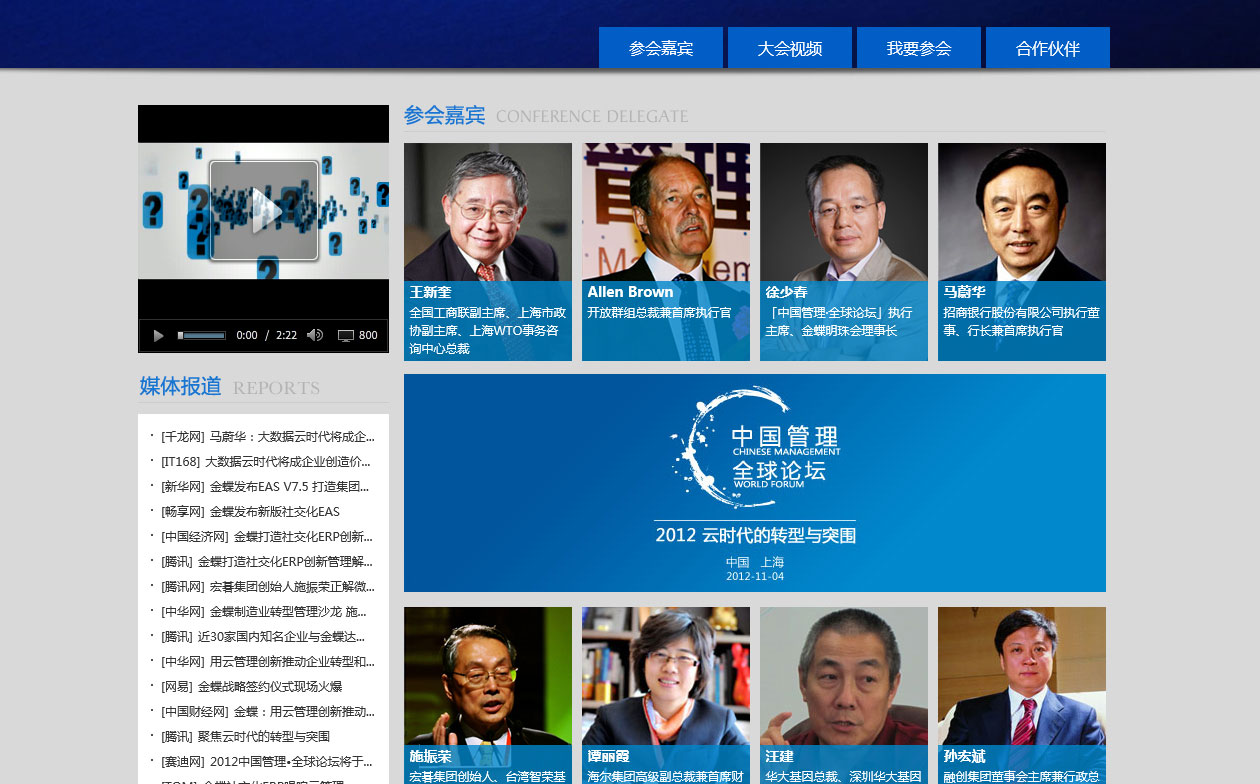The width and height of the screenshot is (1260, 784).
Task: Open 徐少春 delegate photo card
Action: pos(844,252)
